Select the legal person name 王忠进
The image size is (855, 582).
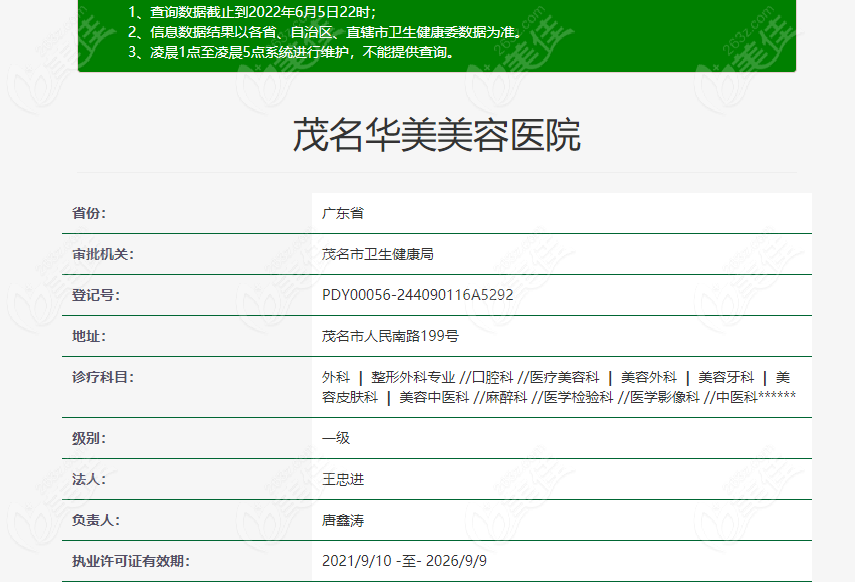[342, 479]
